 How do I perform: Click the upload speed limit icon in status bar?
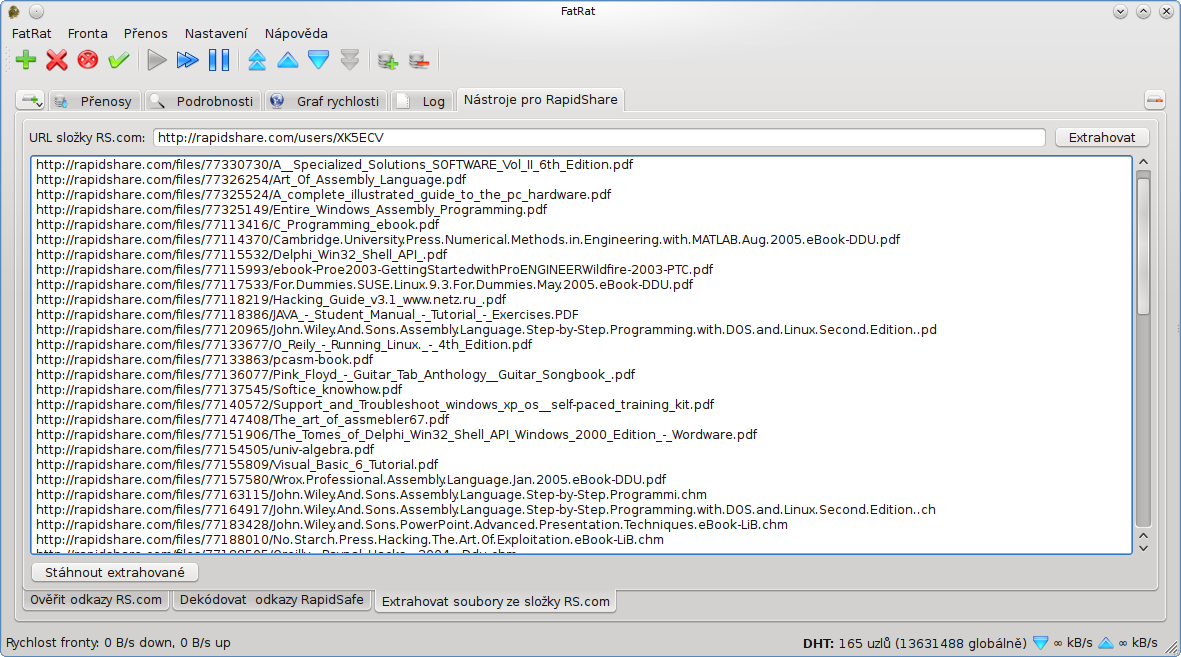[1105, 643]
